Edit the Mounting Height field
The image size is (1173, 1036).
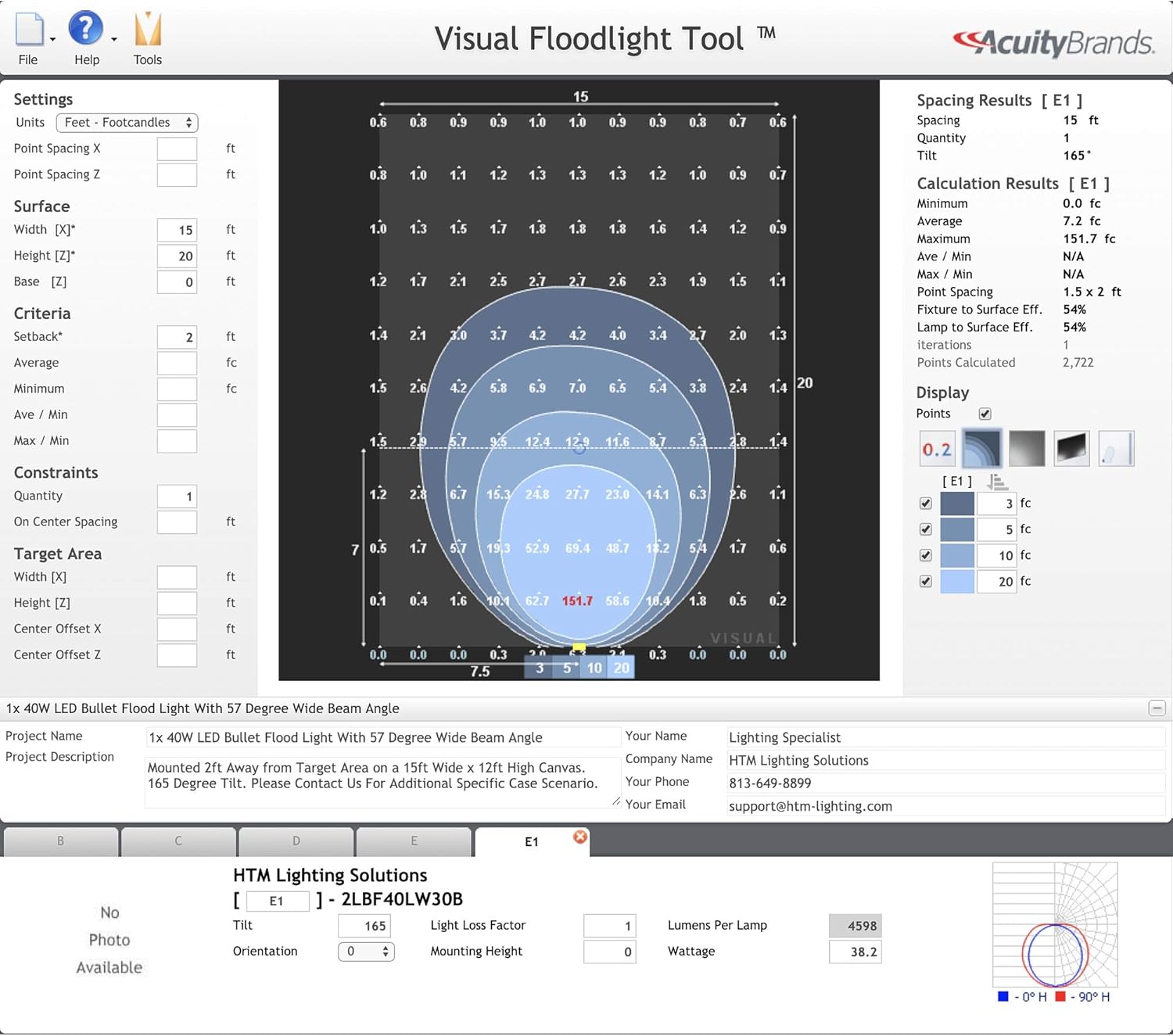(610, 952)
